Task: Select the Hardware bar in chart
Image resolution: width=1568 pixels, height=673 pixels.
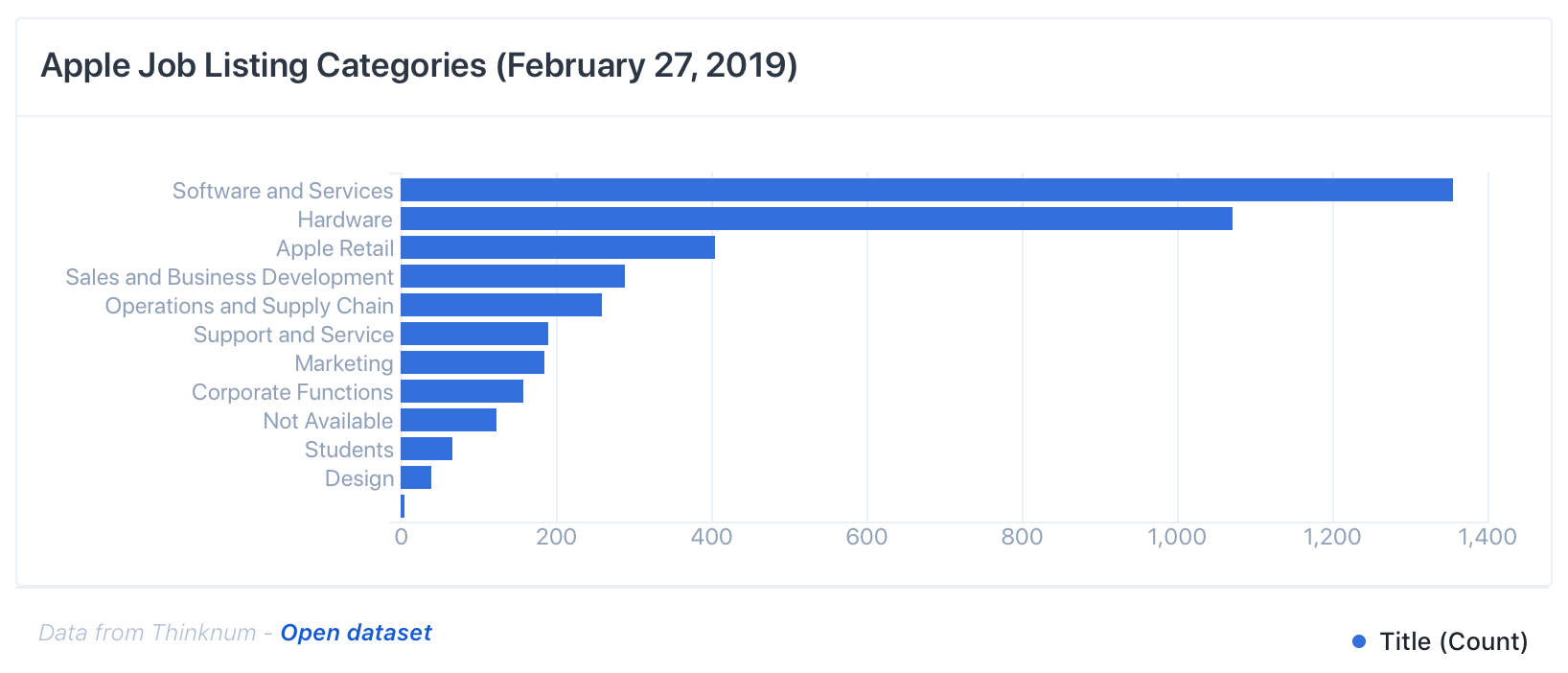Action: 816,219
